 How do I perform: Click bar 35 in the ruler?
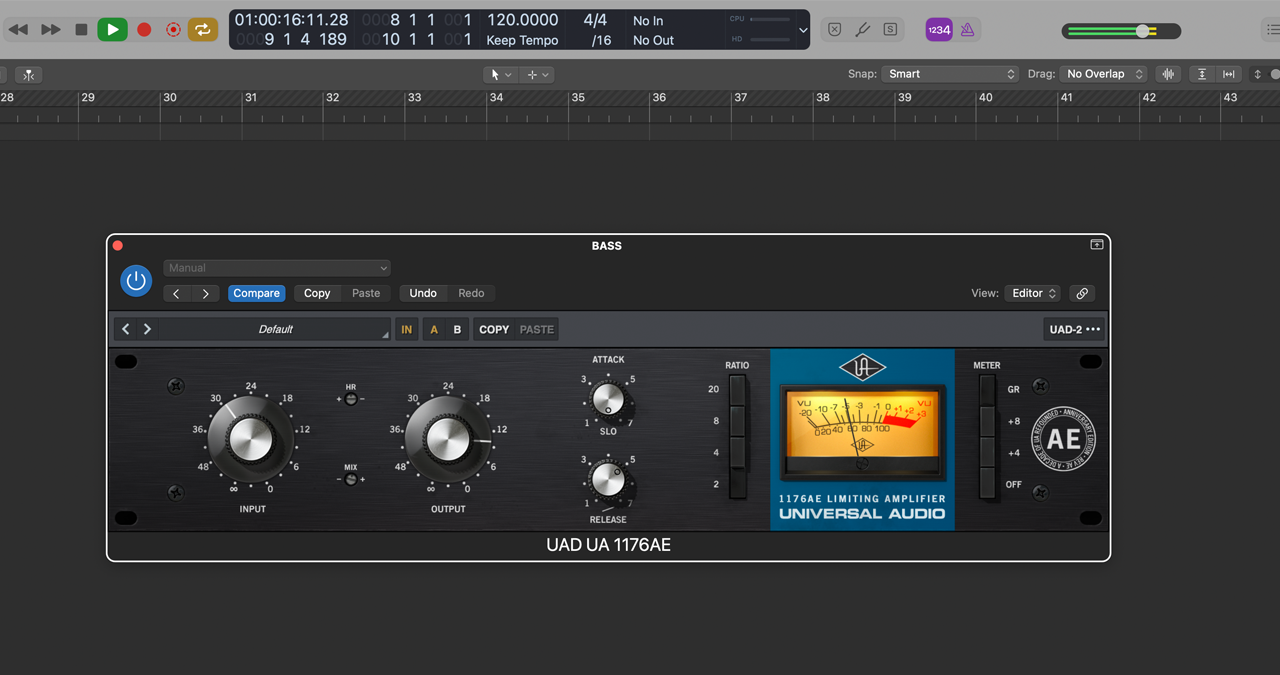(x=578, y=98)
